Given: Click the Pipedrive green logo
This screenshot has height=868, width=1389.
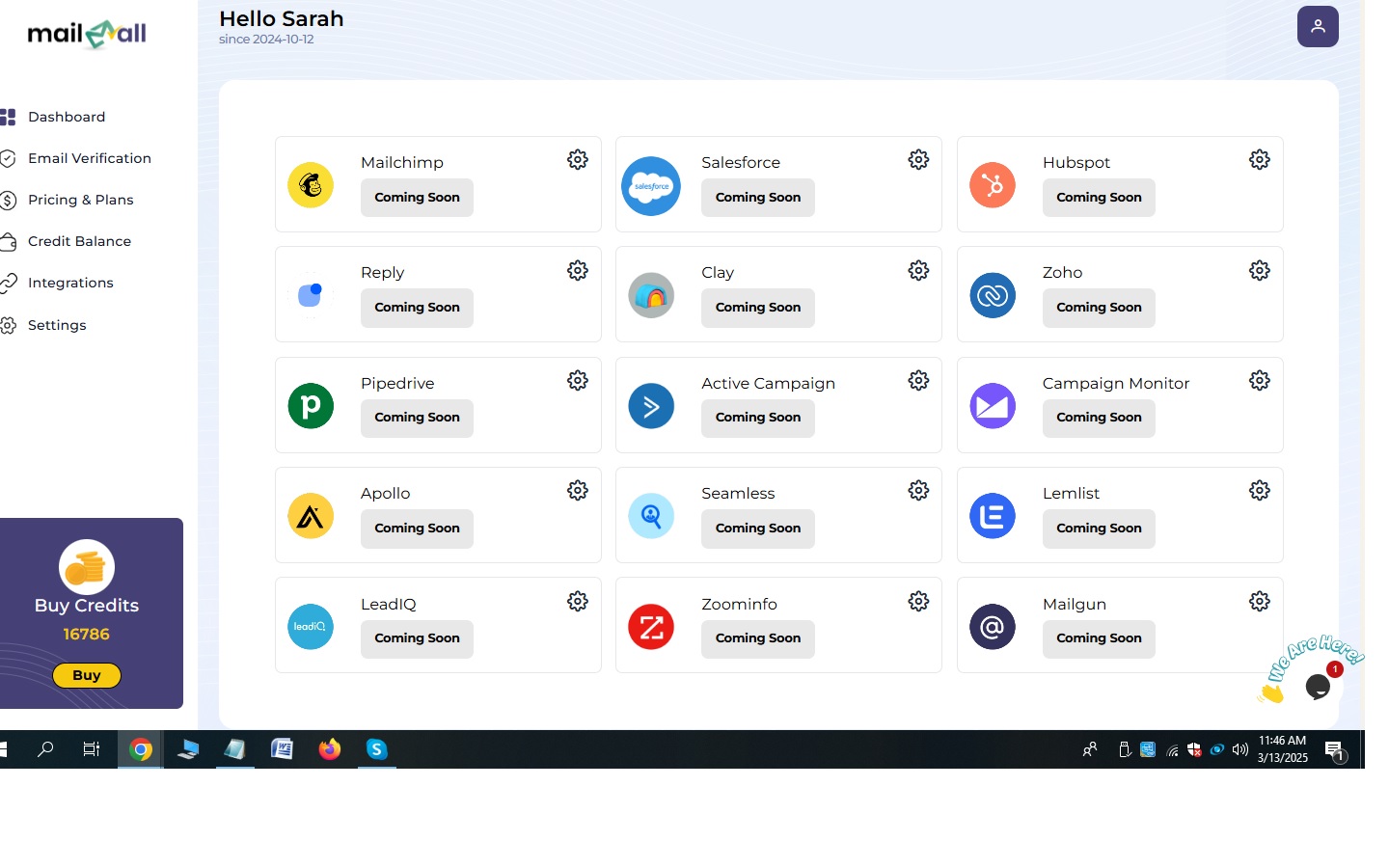Looking at the screenshot, I should pos(311,406).
